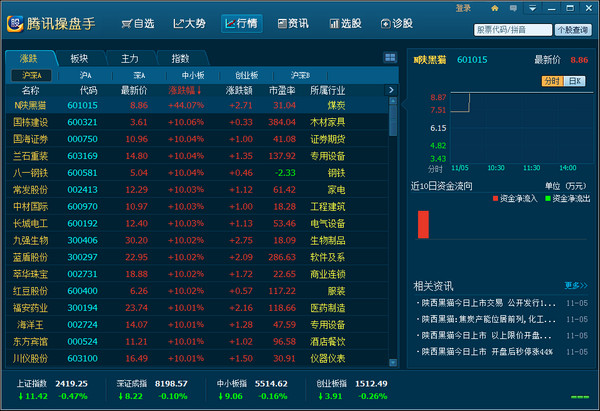Select 沪深B sub-tab
Viewport: 600px width, 411px height.
click(300, 75)
